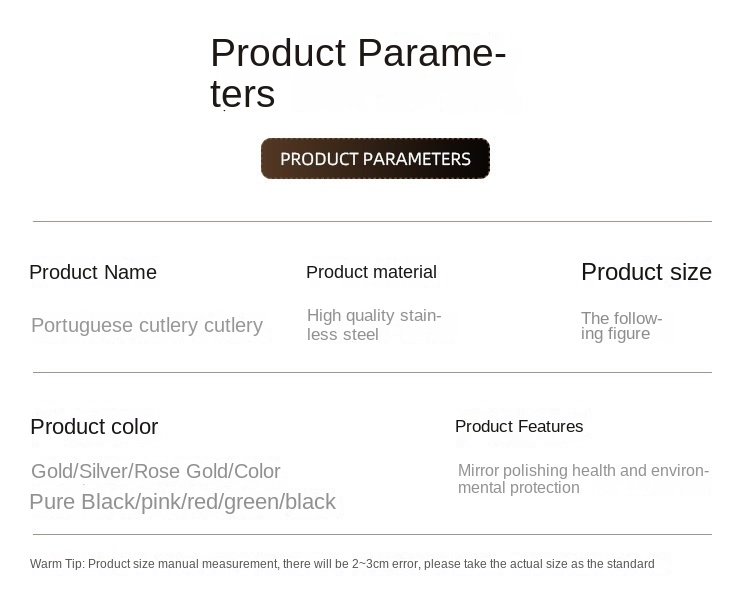
Task: Click the dark PRODUCT PARAMETERS banner
Action: pyautogui.click(x=375, y=159)
